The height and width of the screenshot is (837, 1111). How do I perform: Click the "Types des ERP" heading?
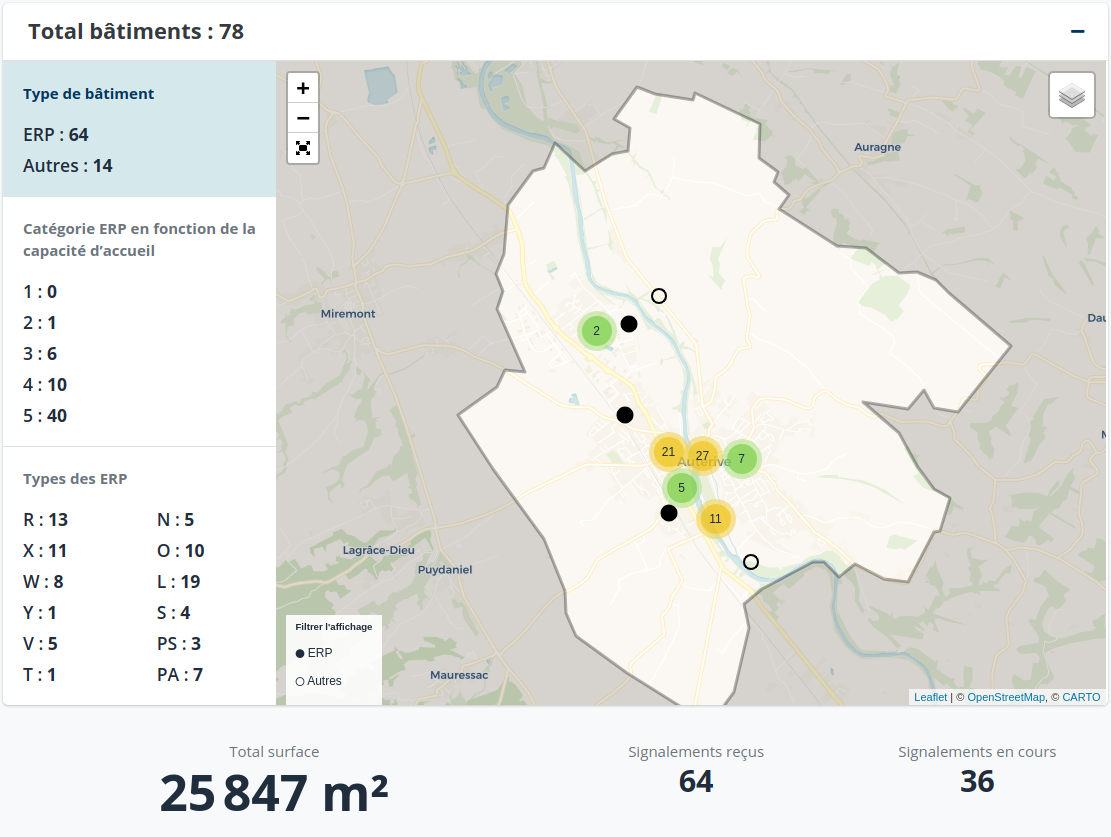tap(75, 479)
